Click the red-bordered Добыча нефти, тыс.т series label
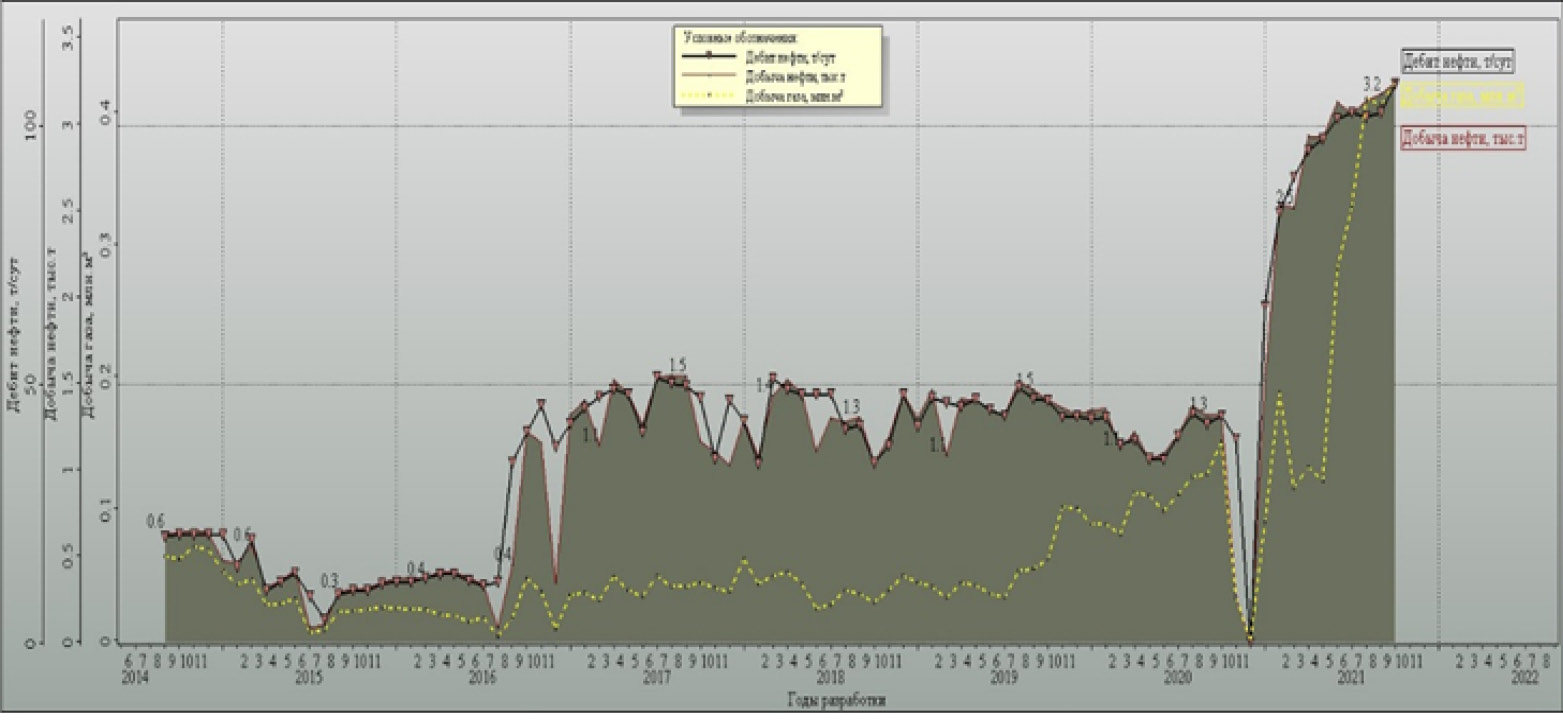 click(1463, 139)
